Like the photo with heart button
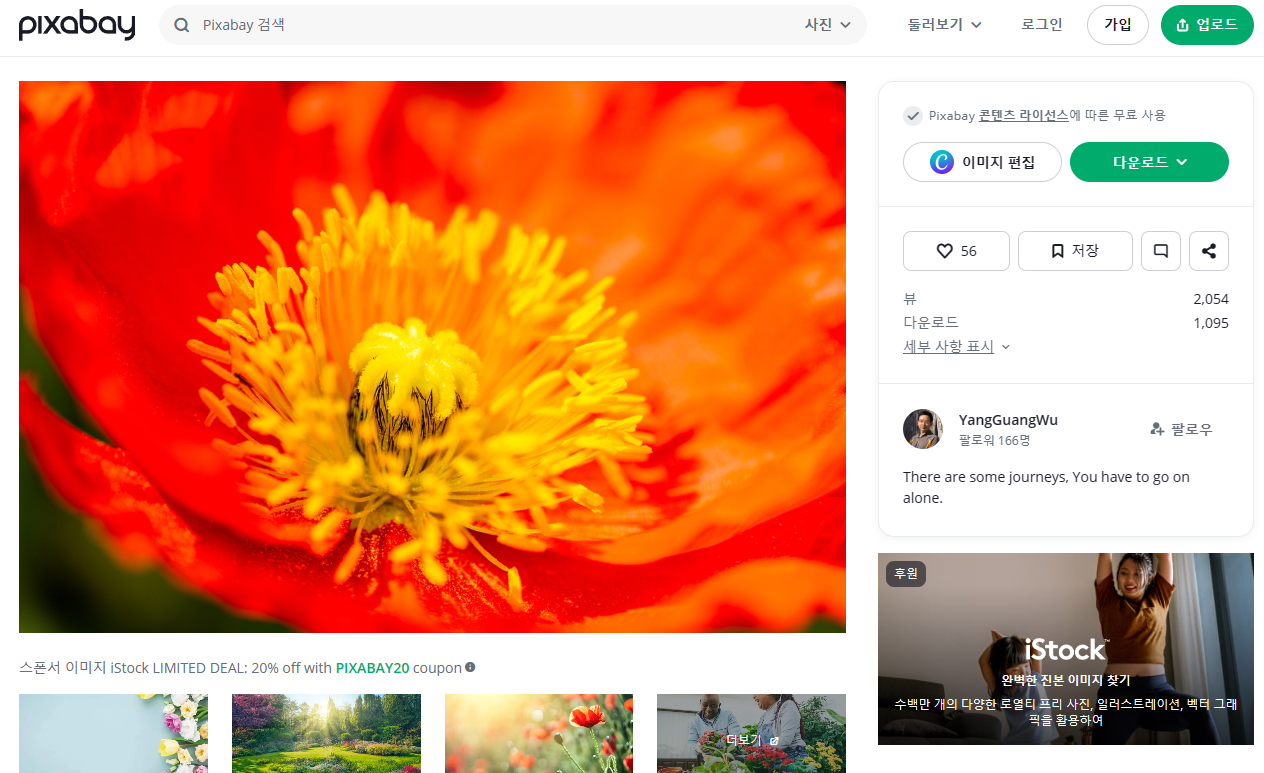The image size is (1264, 773). (956, 251)
